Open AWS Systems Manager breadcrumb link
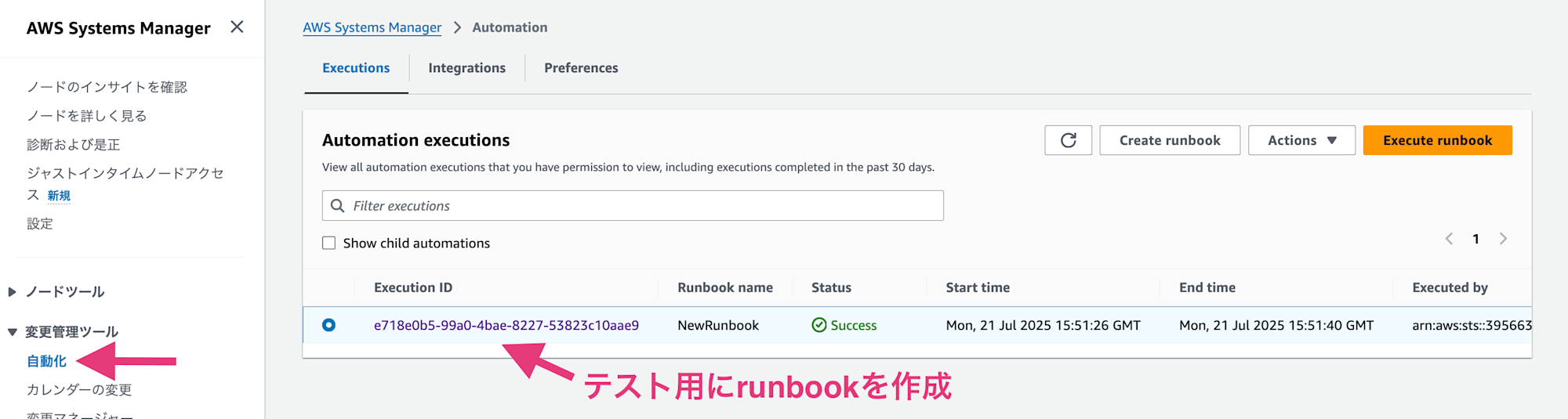The image size is (1568, 419). pyautogui.click(x=372, y=27)
